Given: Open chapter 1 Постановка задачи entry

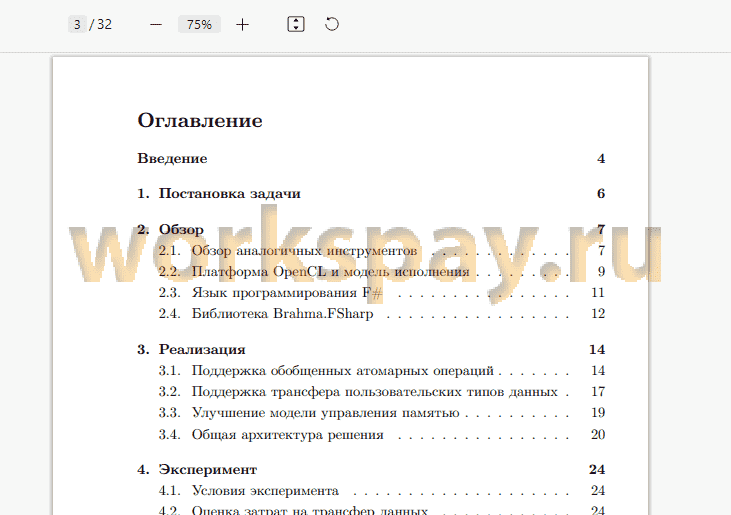Looking at the screenshot, I should click(x=219, y=193).
